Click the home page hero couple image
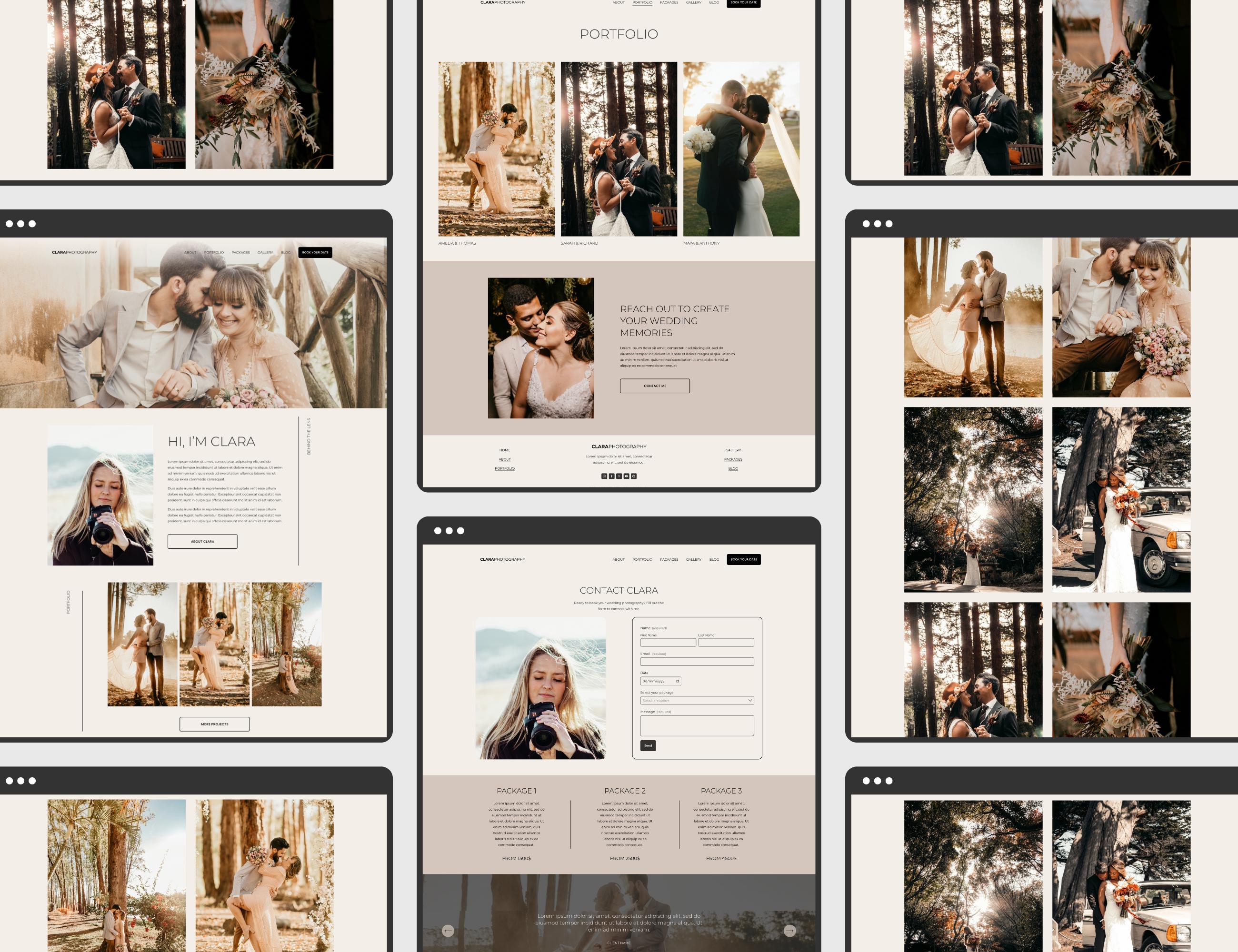This screenshot has height=952, width=1238. click(193, 323)
